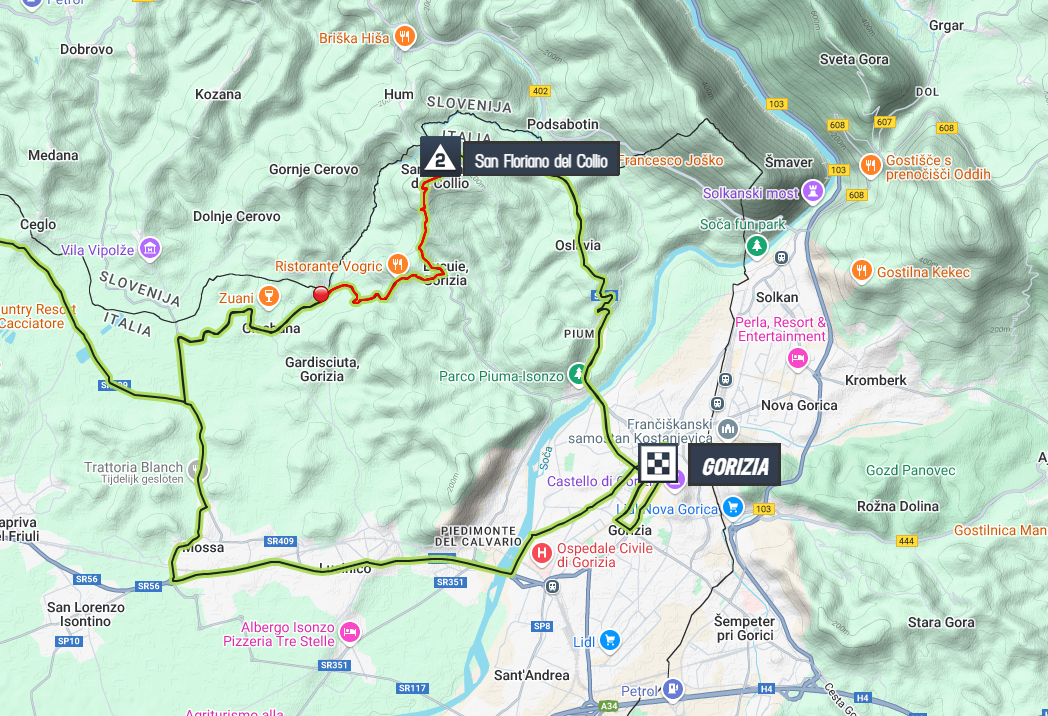Click the San Floriano del Collio label
1048x716 pixels.
pos(541,160)
